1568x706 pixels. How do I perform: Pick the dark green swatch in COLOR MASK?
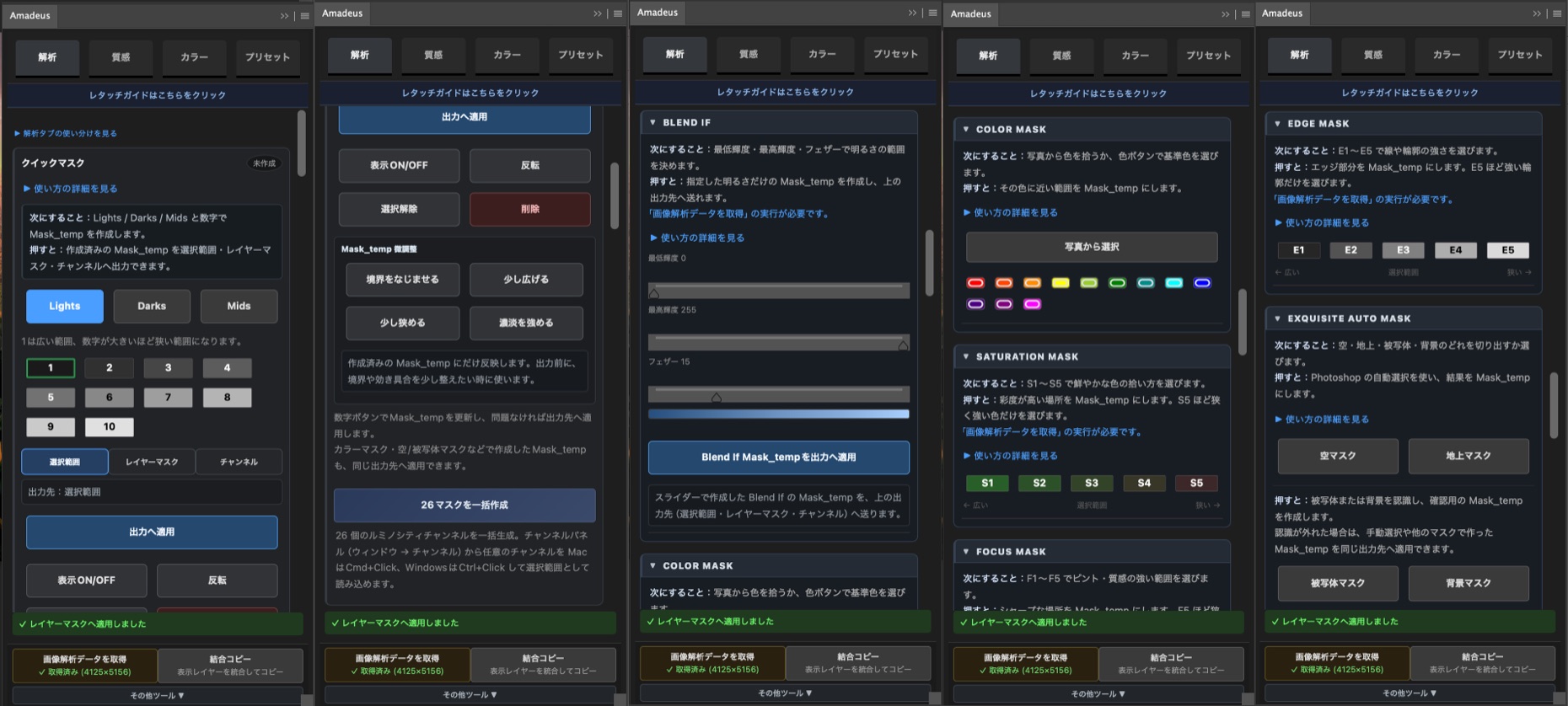[1117, 283]
